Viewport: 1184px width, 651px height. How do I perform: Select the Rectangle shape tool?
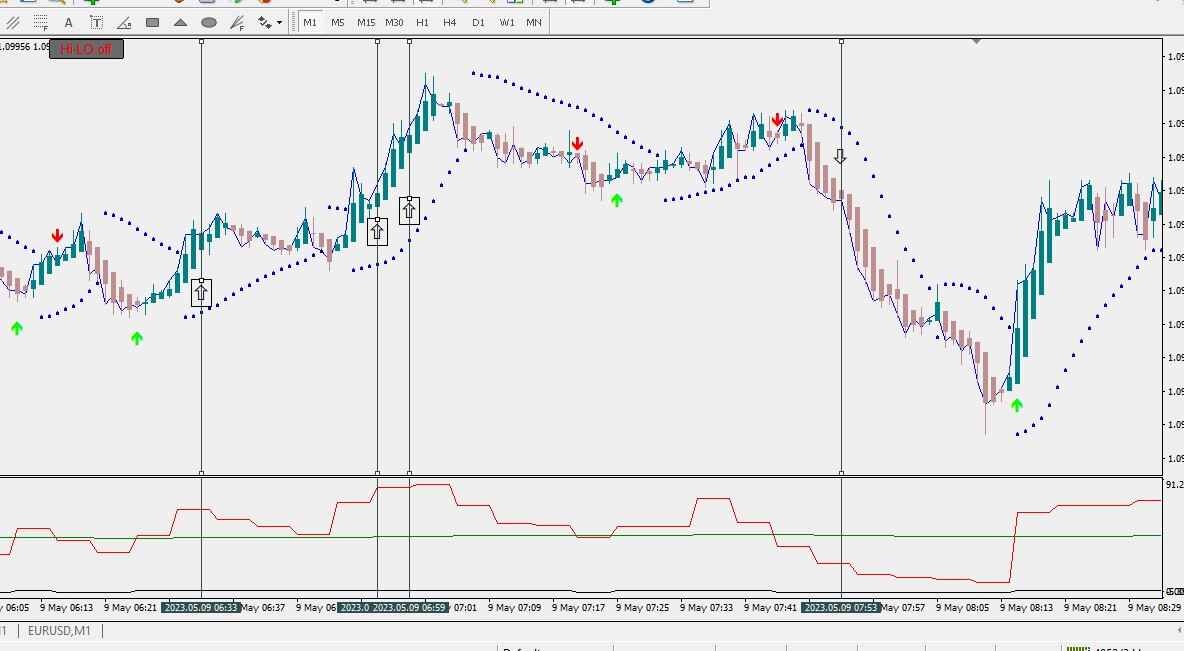152,23
